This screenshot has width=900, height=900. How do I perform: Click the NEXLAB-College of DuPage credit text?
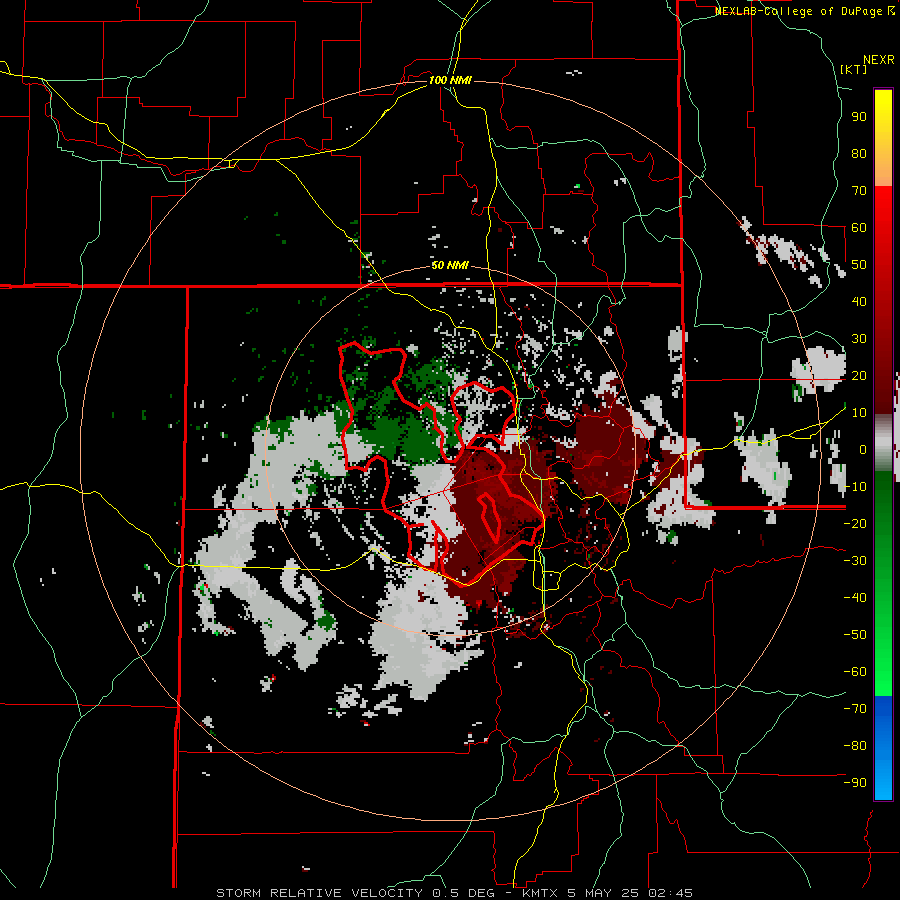tap(801, 11)
